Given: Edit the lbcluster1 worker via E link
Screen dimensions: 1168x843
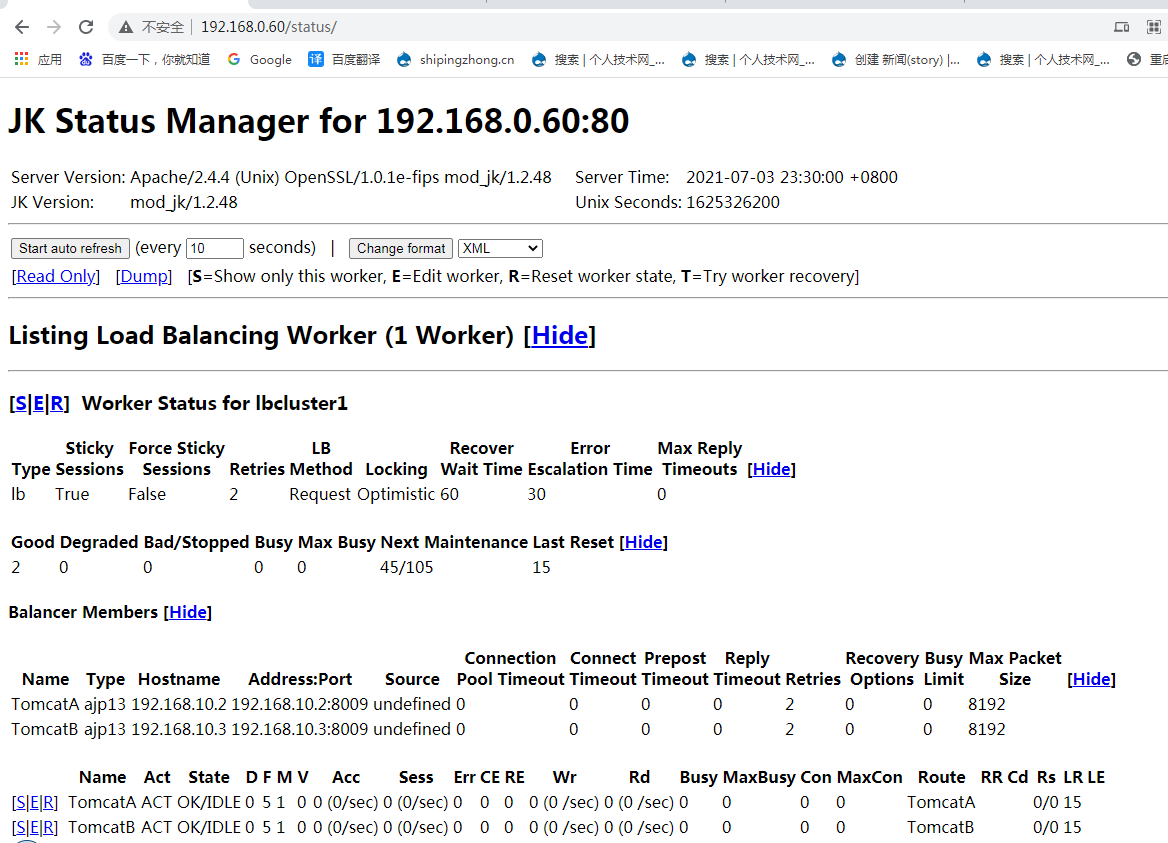Looking at the screenshot, I should pyautogui.click(x=39, y=403).
